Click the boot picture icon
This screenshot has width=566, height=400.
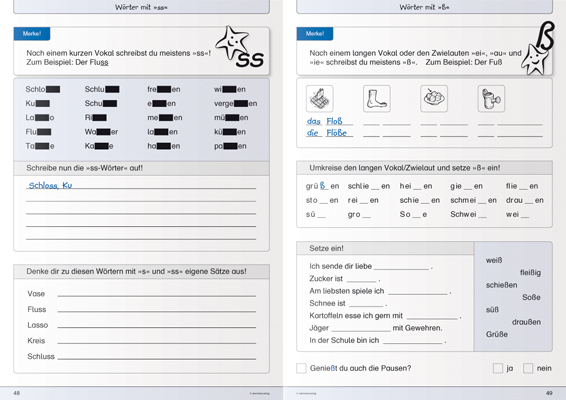[x=376, y=99]
